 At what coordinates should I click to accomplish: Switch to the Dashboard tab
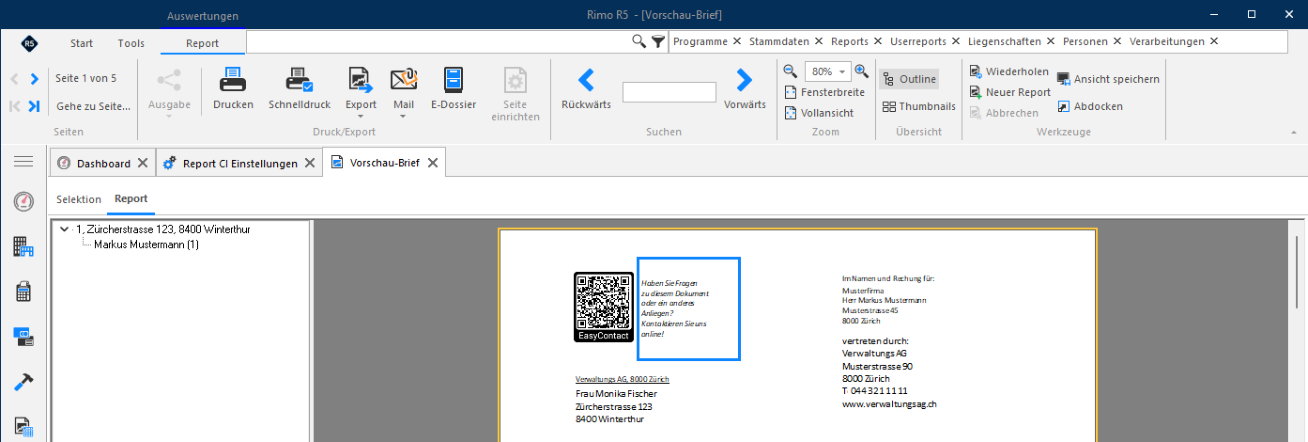103,163
